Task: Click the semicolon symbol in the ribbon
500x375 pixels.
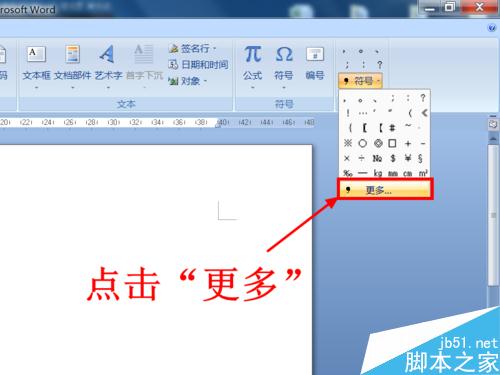Action: [347, 65]
